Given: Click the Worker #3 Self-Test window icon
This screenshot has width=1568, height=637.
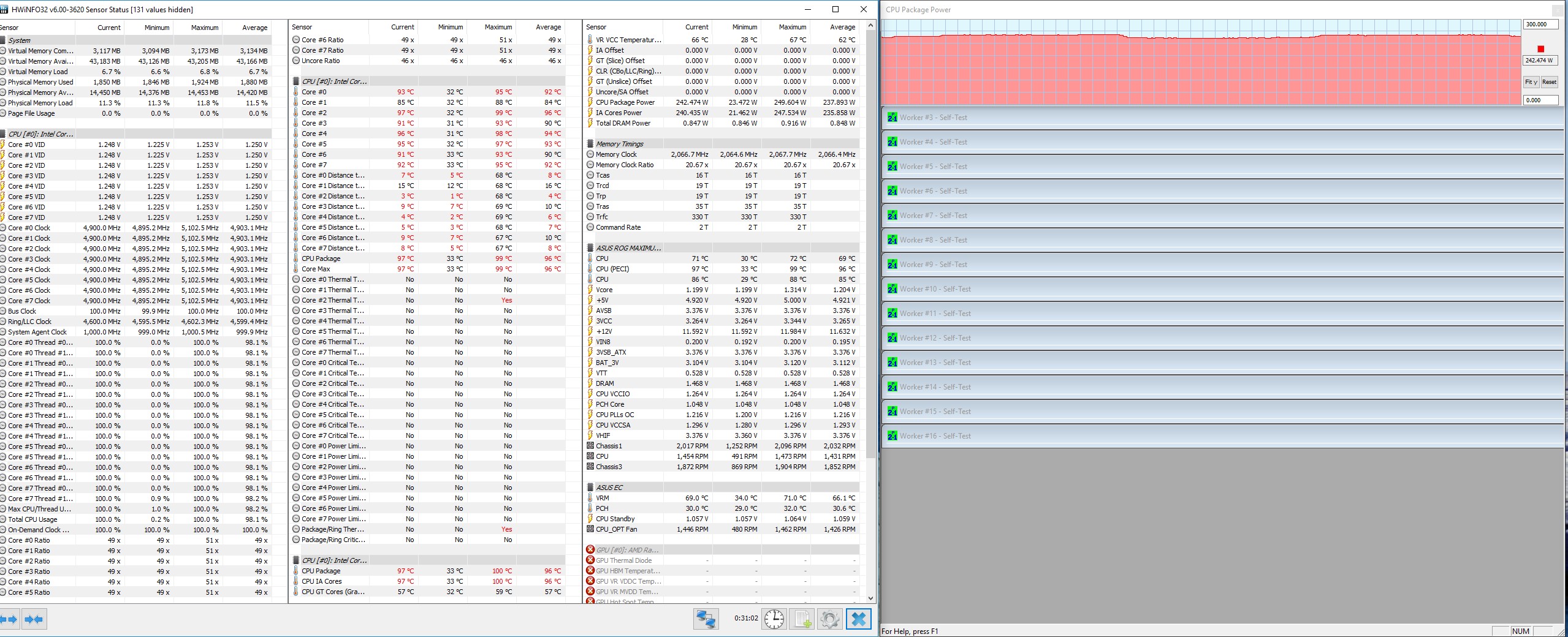Looking at the screenshot, I should coord(892,118).
